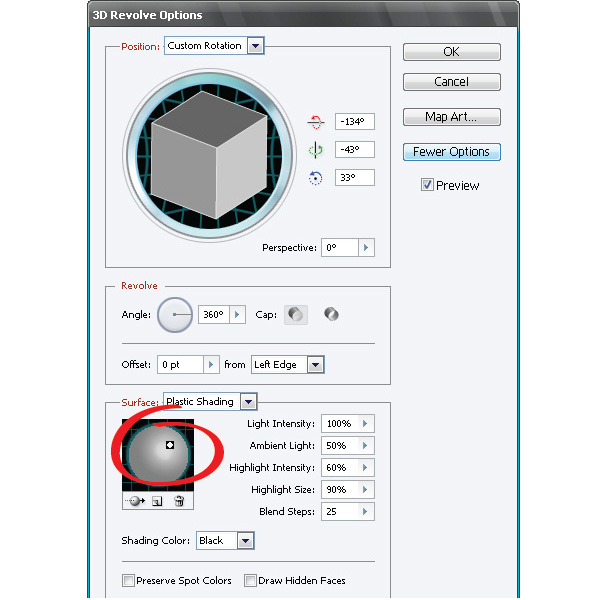This screenshot has width=600, height=600.
Task: Open the Surface shading dropdown
Action: point(249,402)
